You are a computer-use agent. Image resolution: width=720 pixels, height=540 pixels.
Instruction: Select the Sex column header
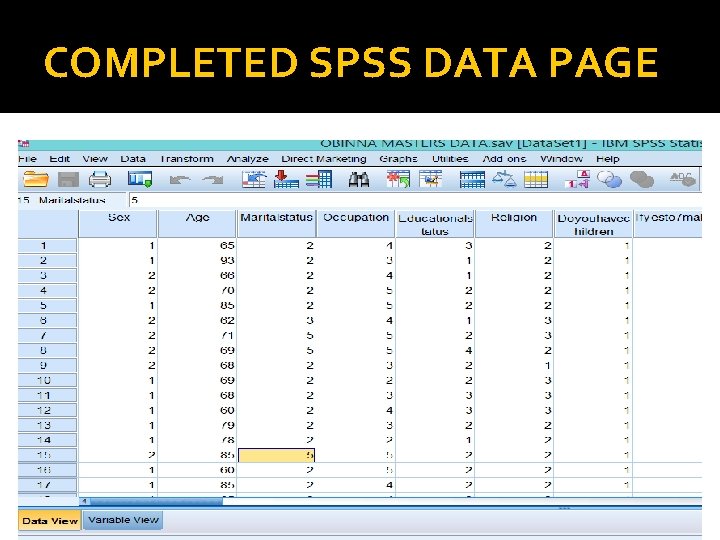(x=118, y=224)
